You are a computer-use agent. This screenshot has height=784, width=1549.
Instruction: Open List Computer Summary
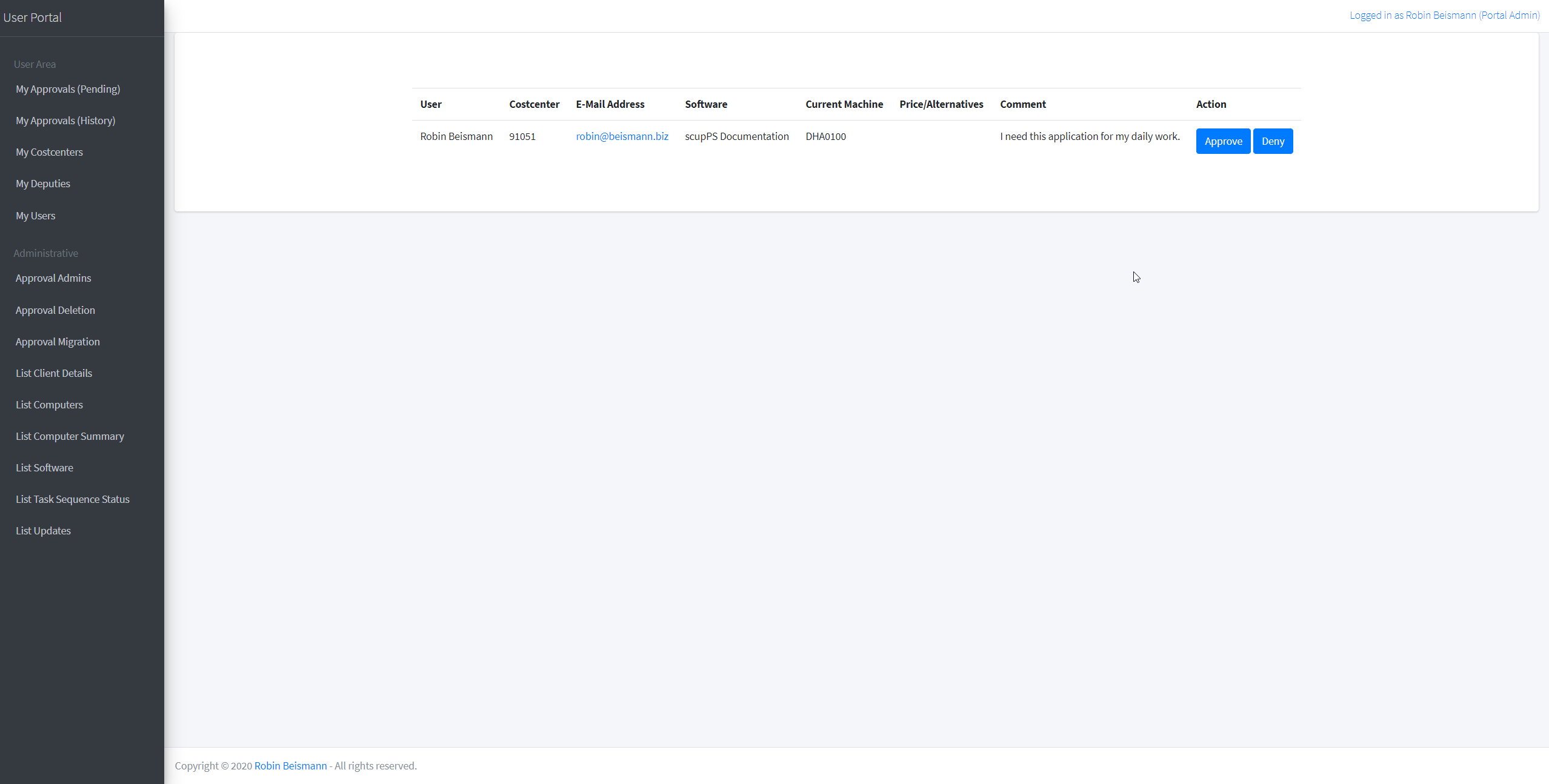70,436
